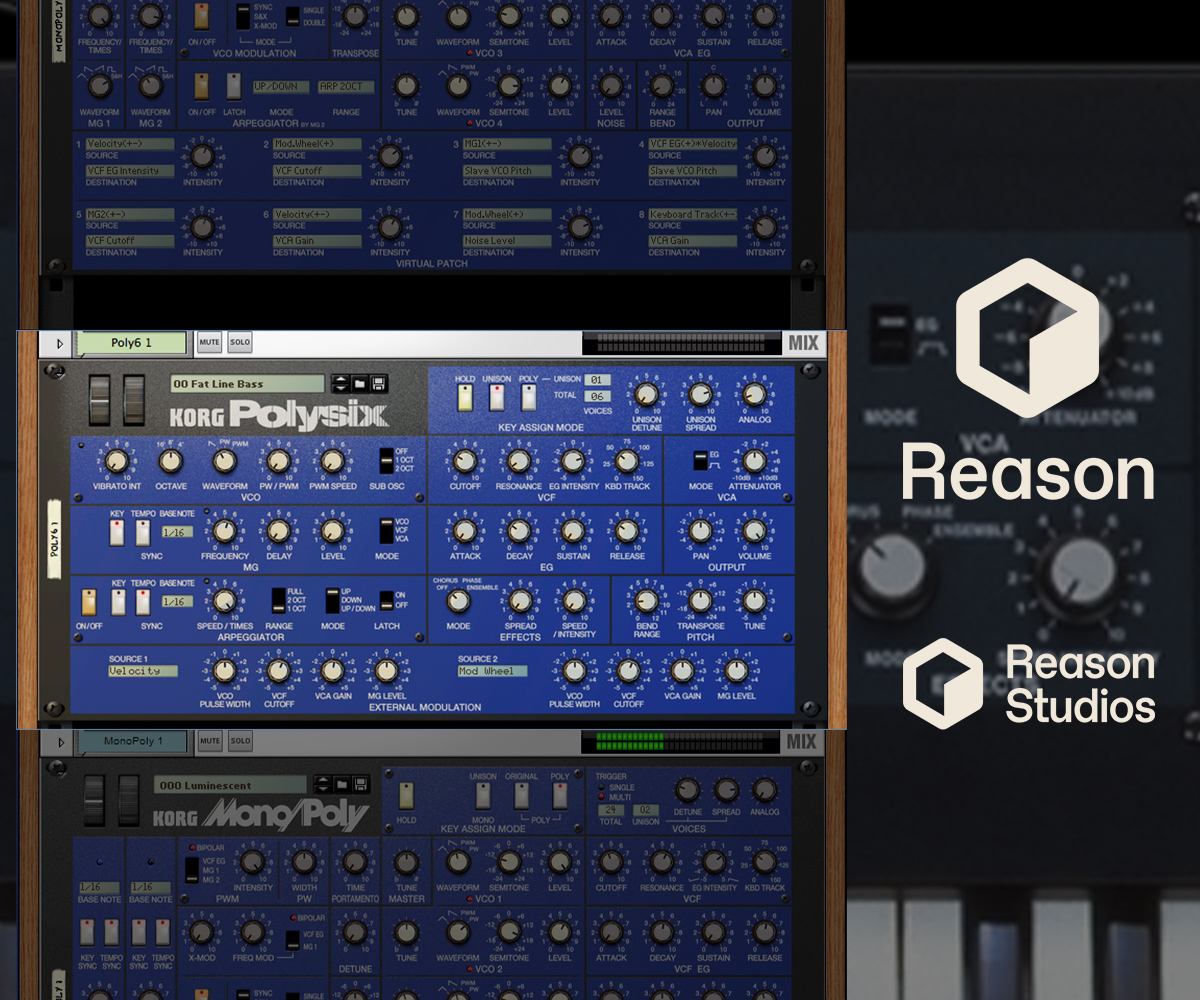Image resolution: width=1200 pixels, height=1000 pixels.
Task: Step Polysix patch with up/down arrows
Action: click(x=340, y=384)
